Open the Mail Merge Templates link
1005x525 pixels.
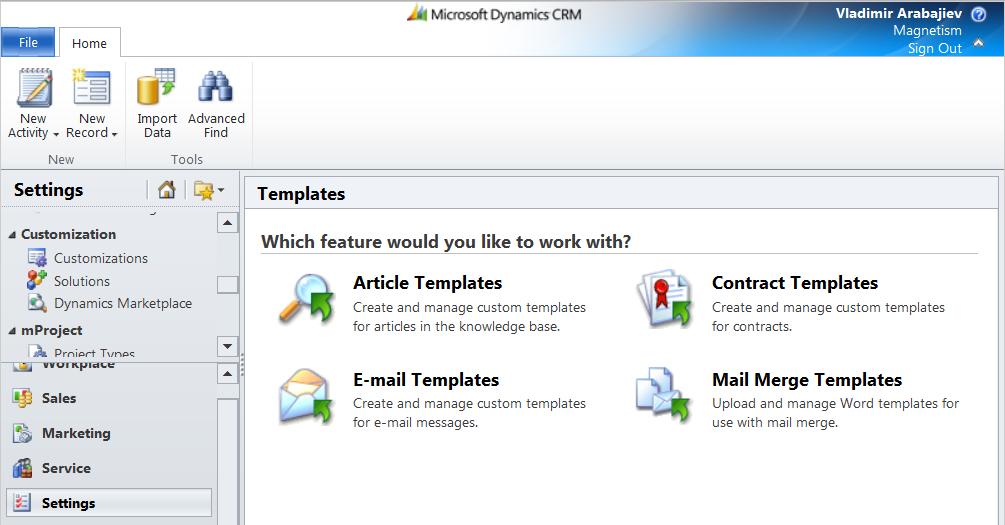pos(807,379)
